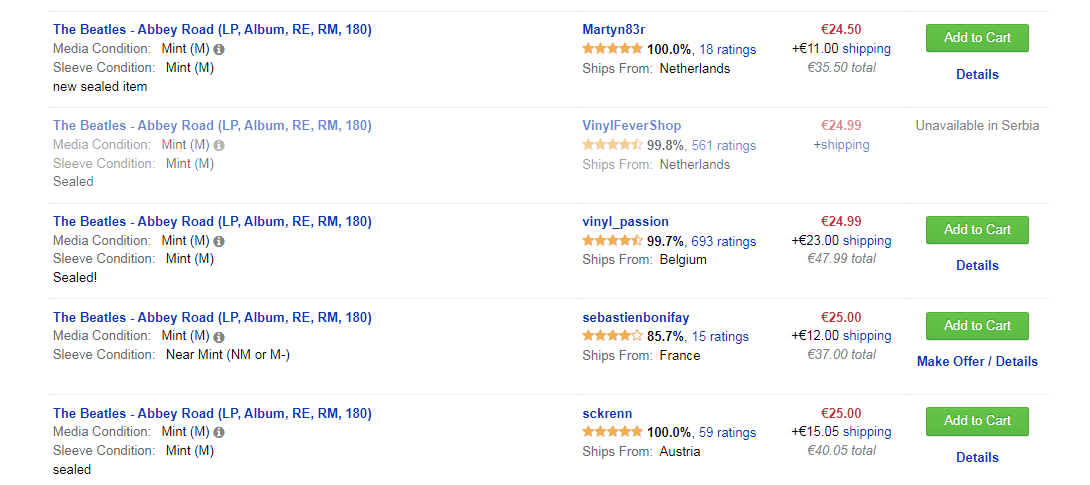The height and width of the screenshot is (485, 1090).
Task: Add sebastienbonifay's €25.00 listing to cart
Action: pos(977,326)
